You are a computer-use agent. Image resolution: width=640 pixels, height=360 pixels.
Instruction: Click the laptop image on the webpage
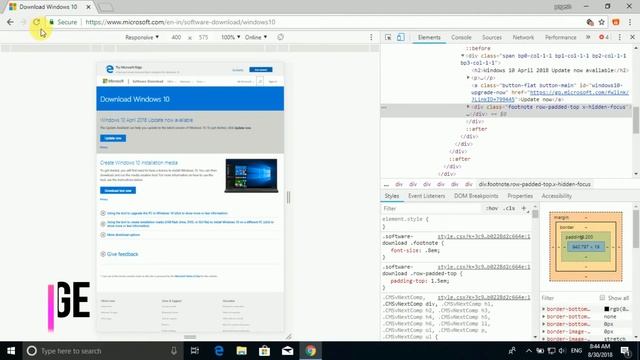pyautogui.click(x=251, y=176)
